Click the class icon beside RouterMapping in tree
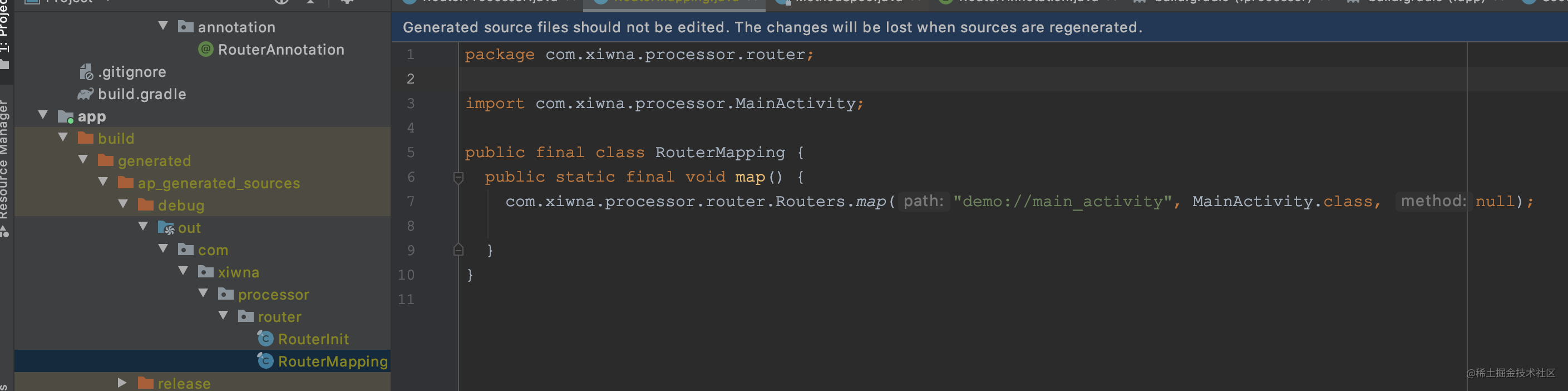Screen dimensions: 1568x391 [x=265, y=360]
